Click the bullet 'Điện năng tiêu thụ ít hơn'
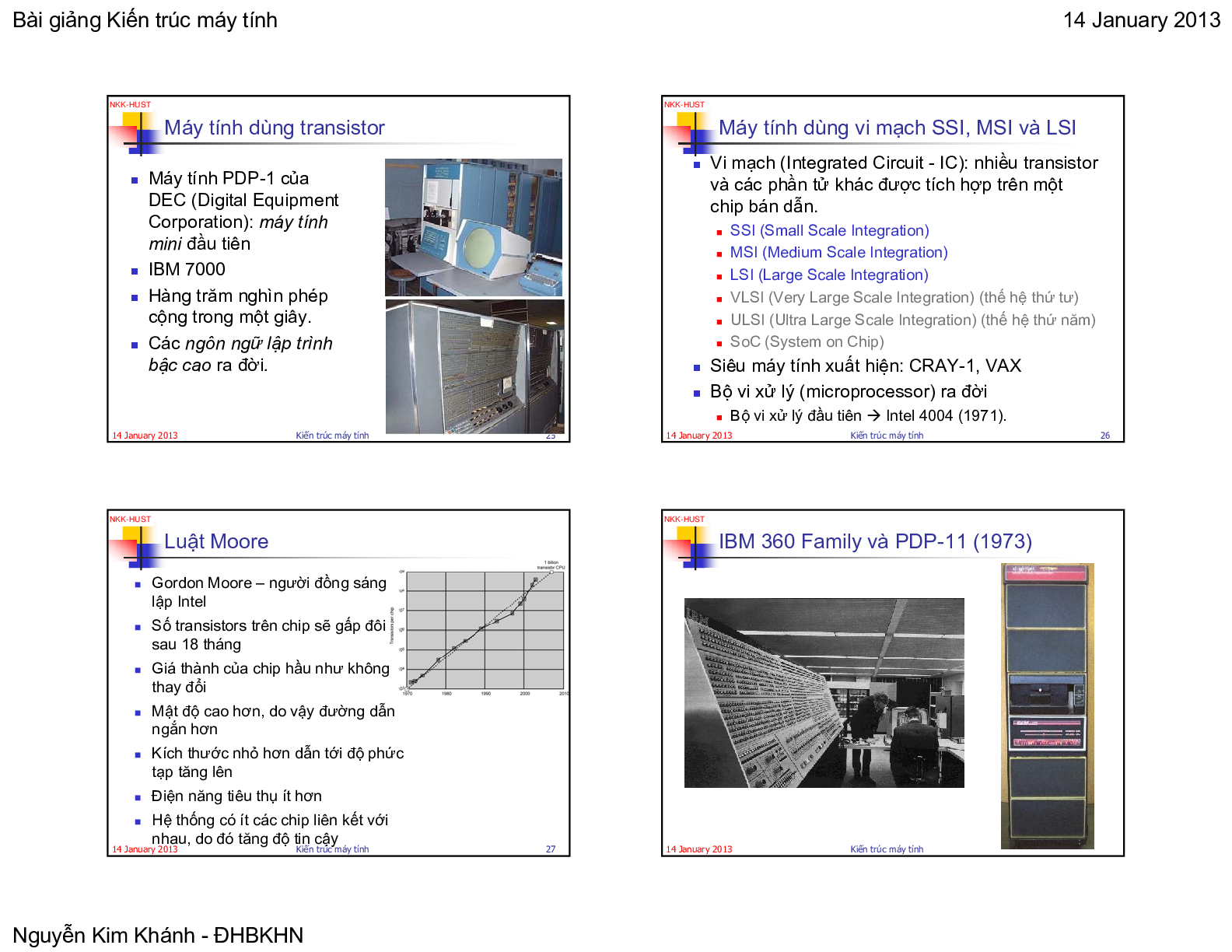Viewport: 1232px width, 952px height. (x=236, y=796)
